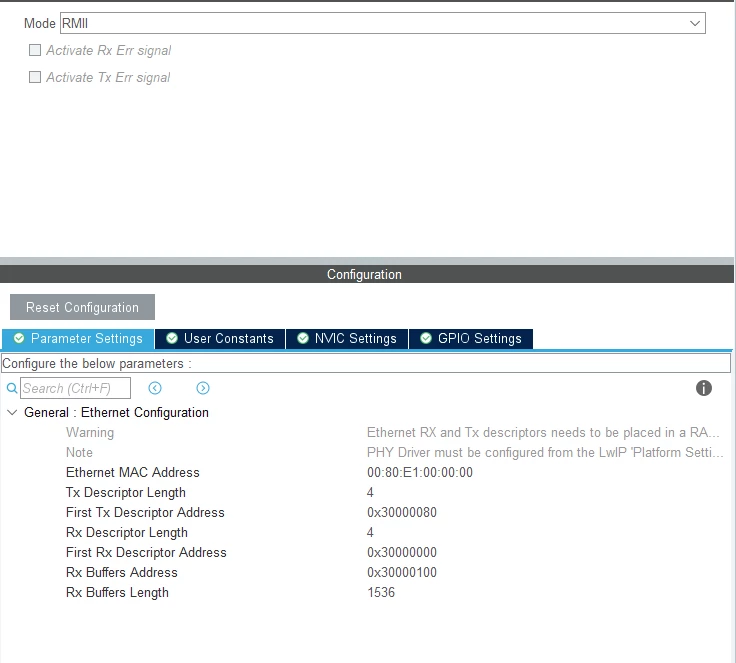736x663 pixels.
Task: Click MAC value 00:80:E1:00:00:00
Action: 420,472
